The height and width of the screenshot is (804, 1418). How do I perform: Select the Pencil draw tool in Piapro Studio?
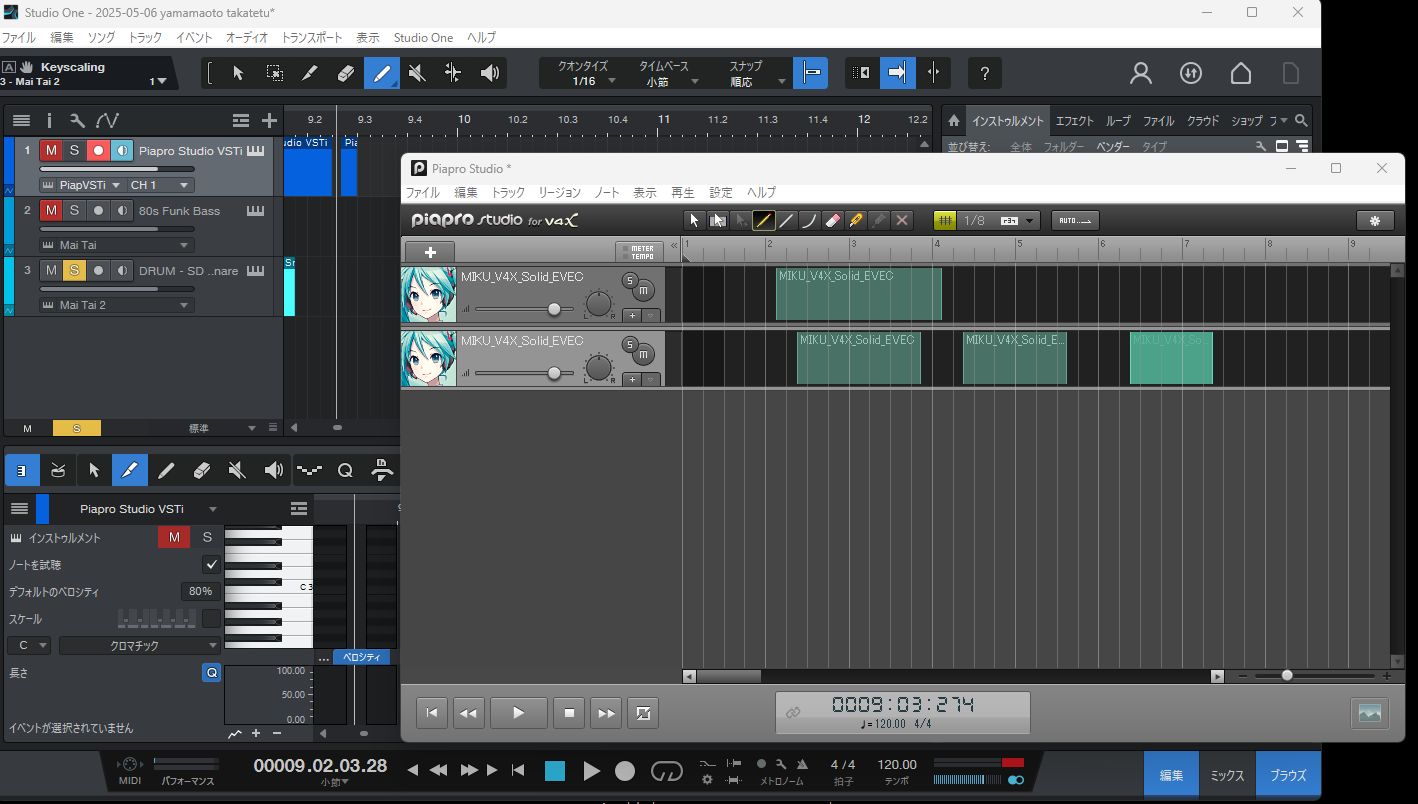tap(764, 221)
